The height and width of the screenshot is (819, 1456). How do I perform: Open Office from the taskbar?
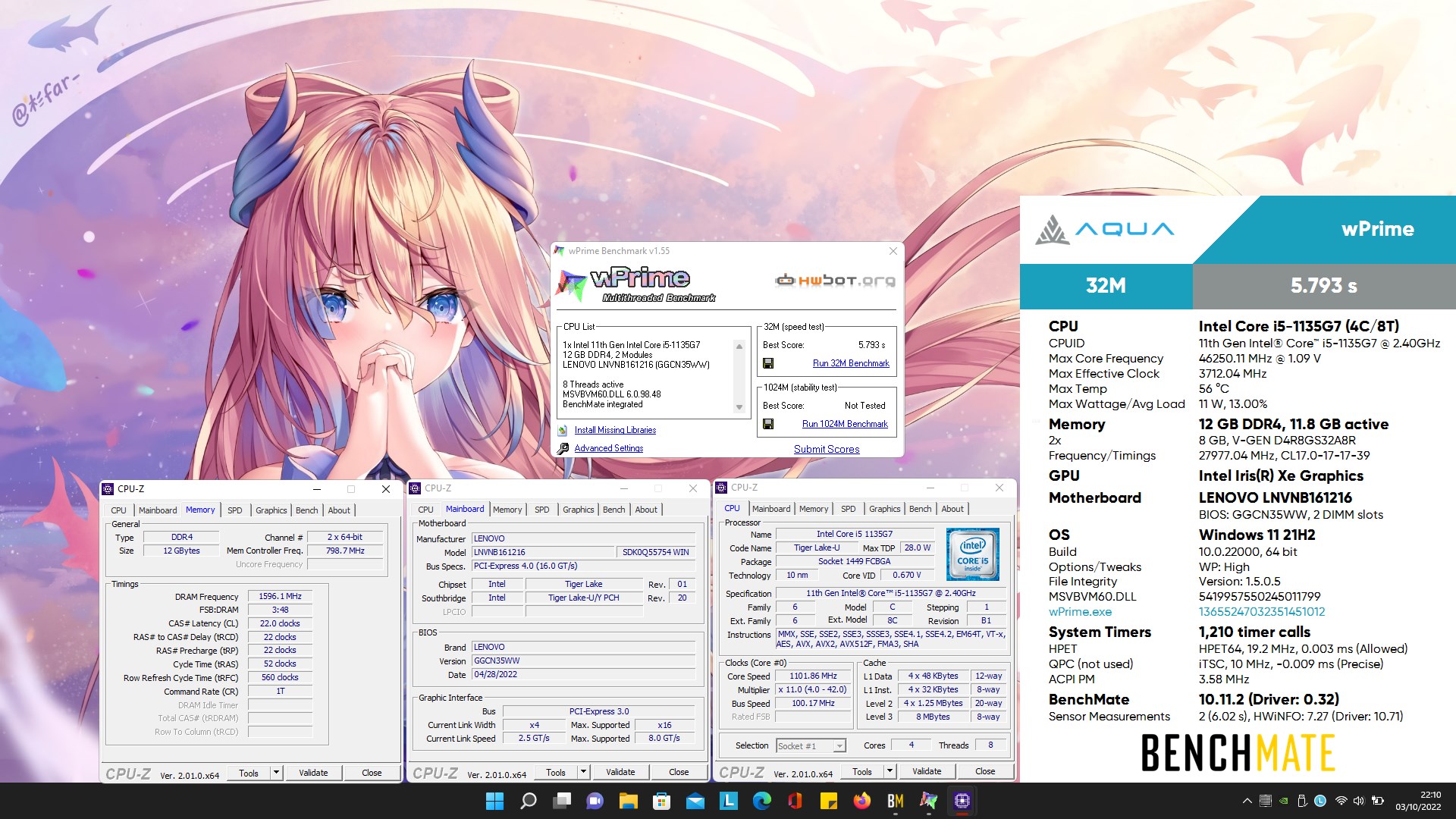coord(795,801)
